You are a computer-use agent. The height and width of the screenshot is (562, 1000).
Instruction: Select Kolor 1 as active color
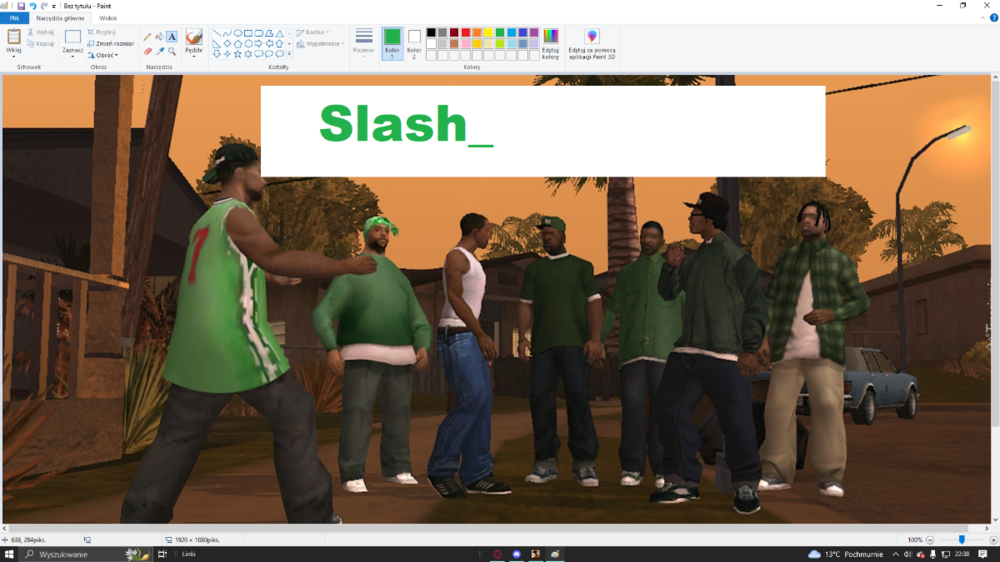[392, 43]
